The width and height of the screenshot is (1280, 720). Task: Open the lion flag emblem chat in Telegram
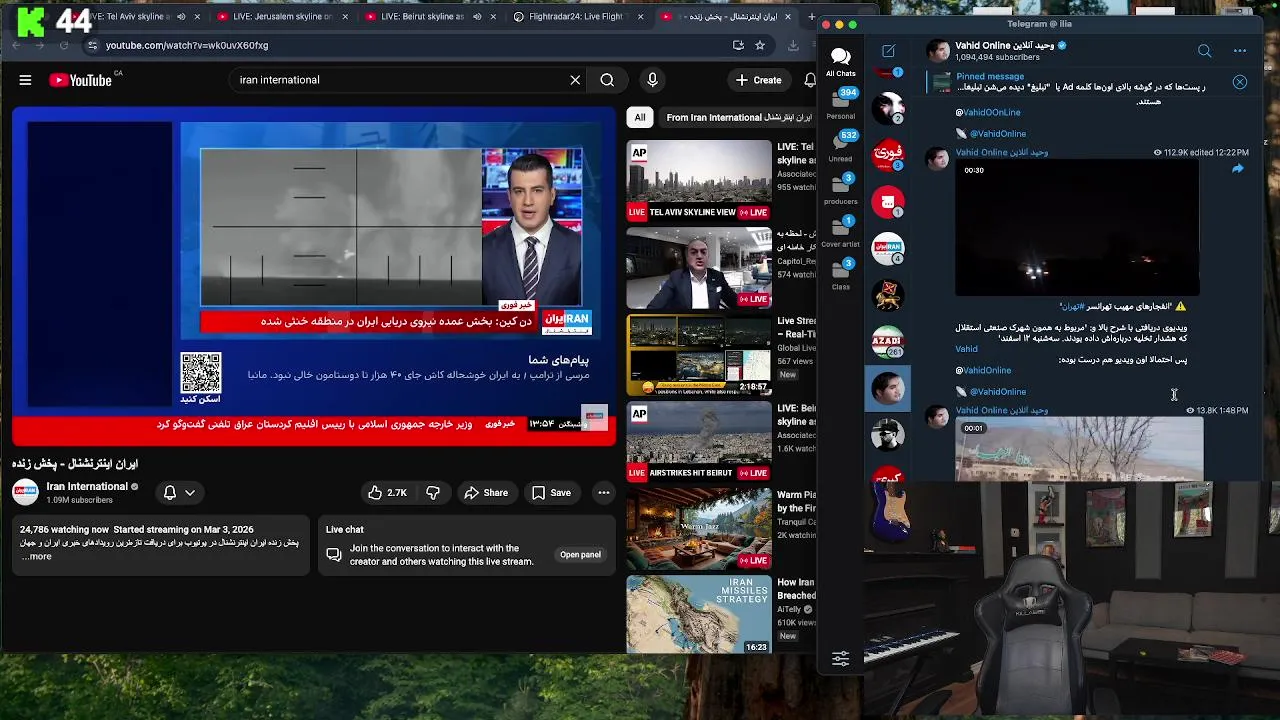tap(888, 296)
